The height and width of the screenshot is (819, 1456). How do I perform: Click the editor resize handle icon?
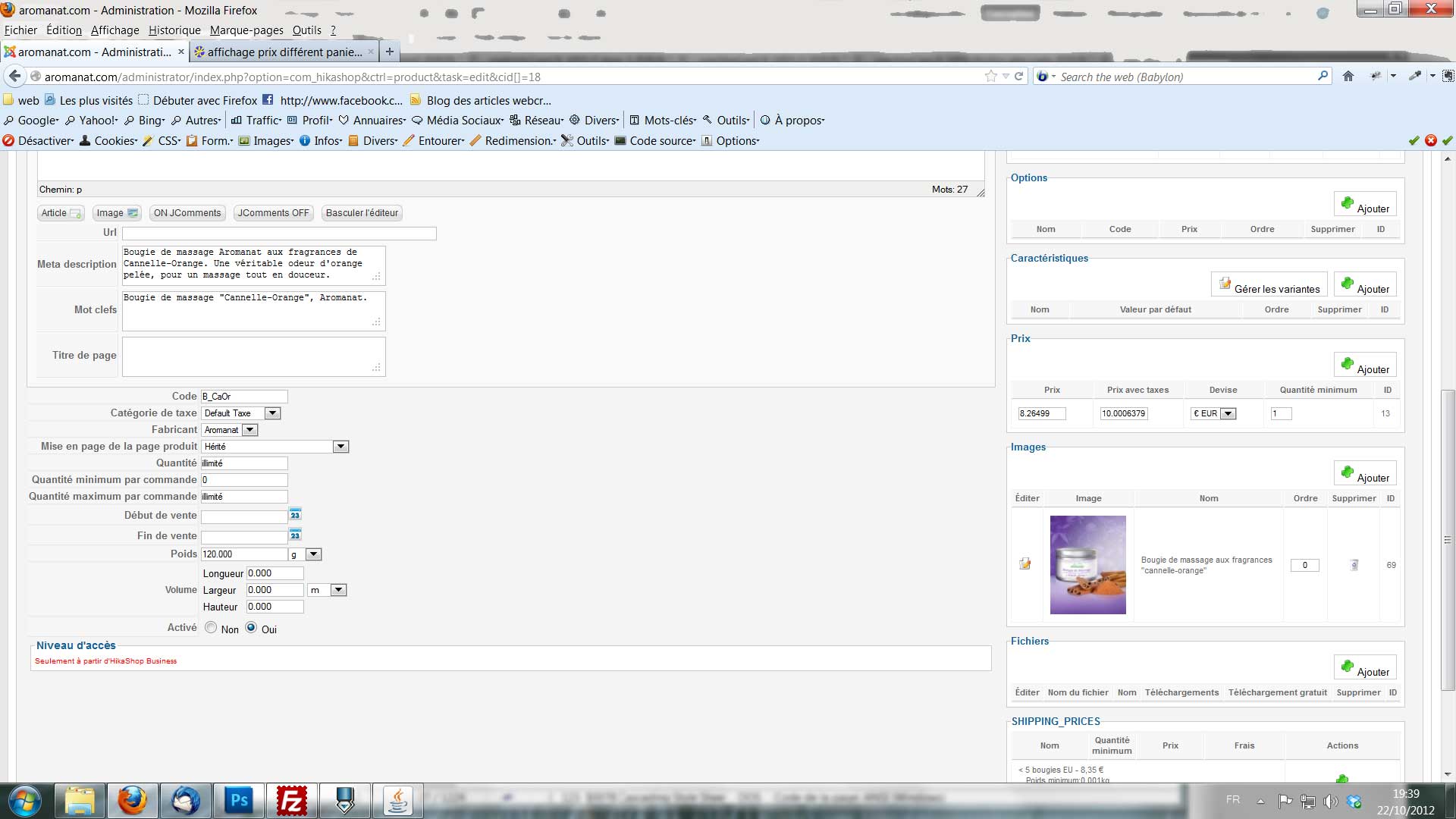coord(981,192)
